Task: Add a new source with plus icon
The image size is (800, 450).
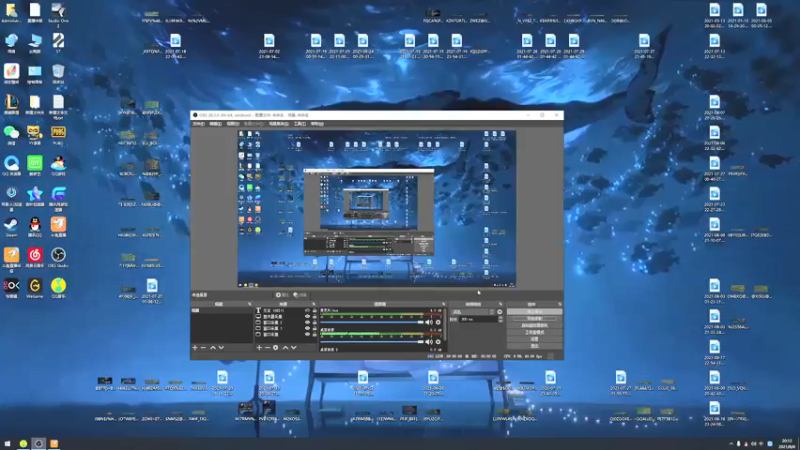Action: (259, 347)
